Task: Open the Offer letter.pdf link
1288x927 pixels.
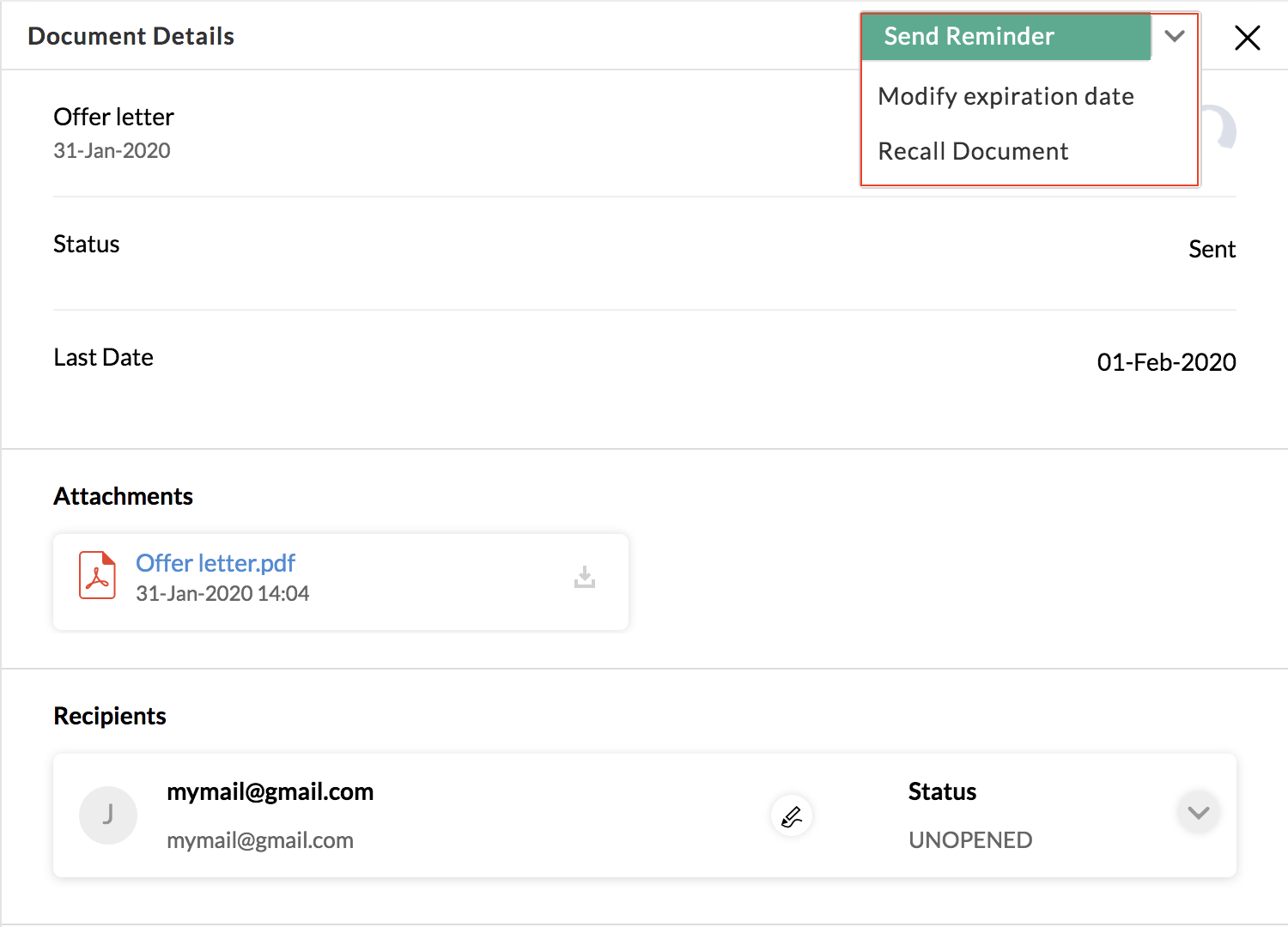Action: (x=216, y=563)
